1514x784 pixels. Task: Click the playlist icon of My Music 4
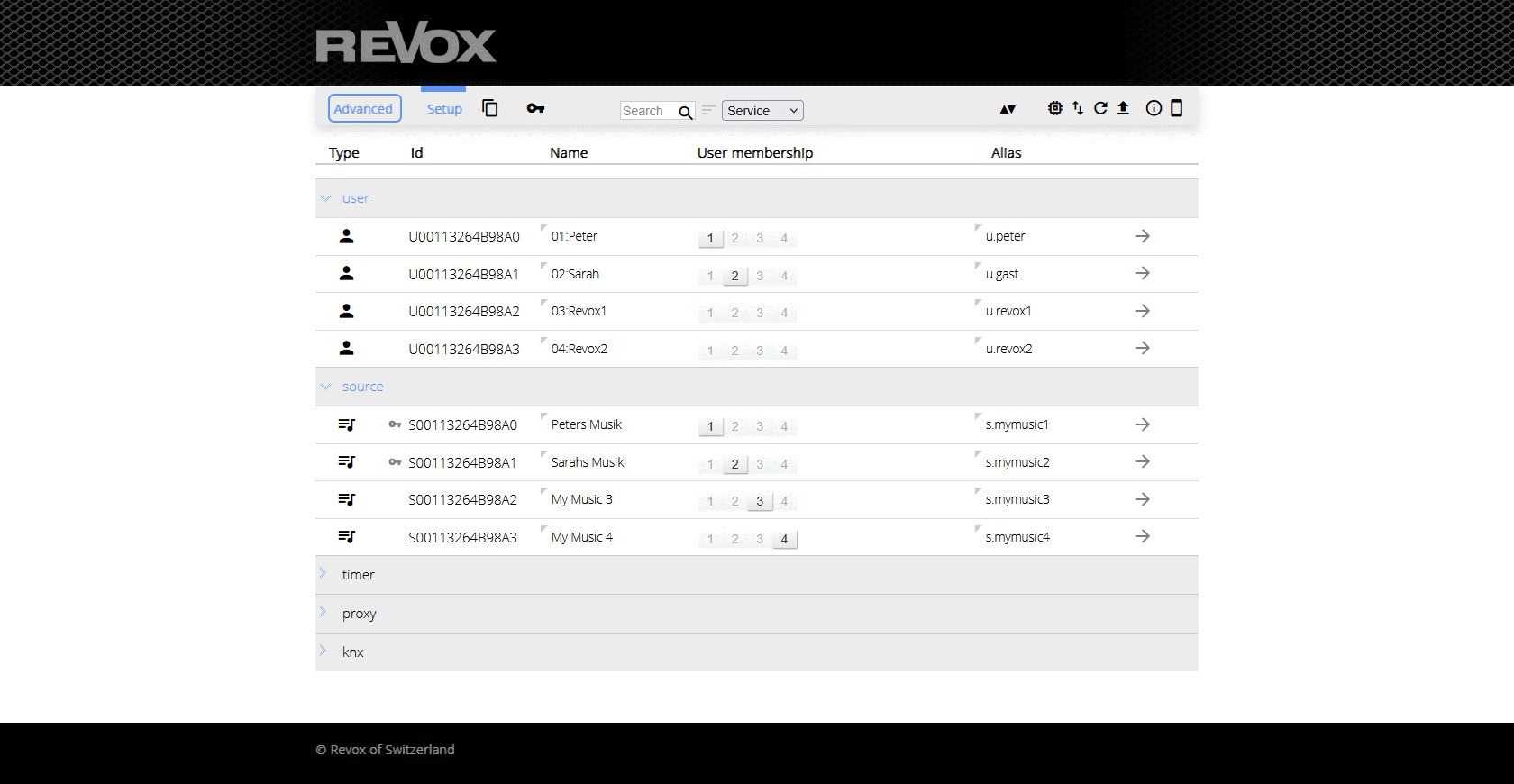346,536
